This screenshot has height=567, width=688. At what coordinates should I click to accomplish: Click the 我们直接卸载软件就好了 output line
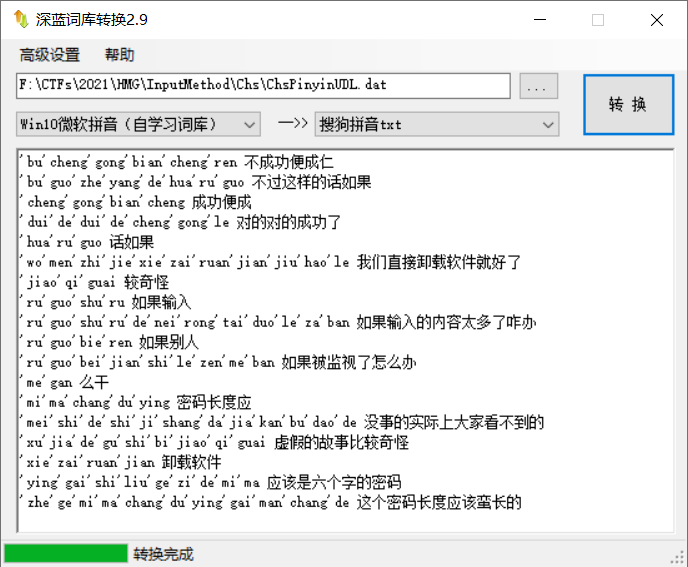pyautogui.click(x=270, y=262)
